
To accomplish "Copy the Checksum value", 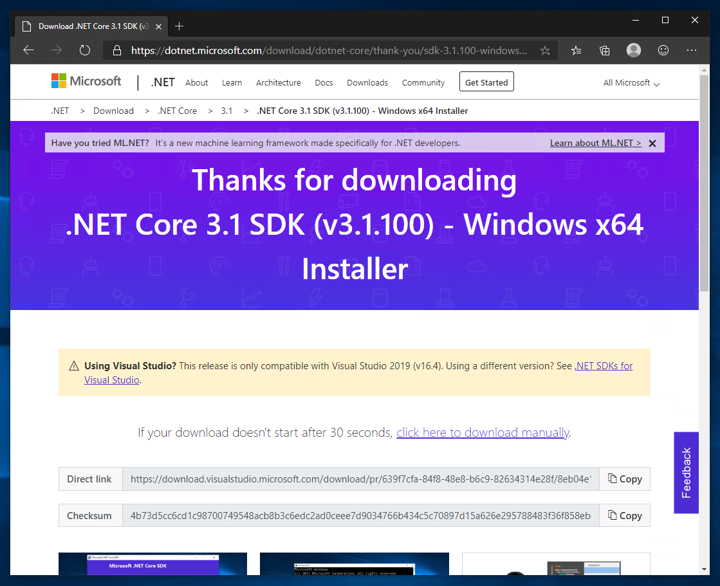I will (x=625, y=515).
